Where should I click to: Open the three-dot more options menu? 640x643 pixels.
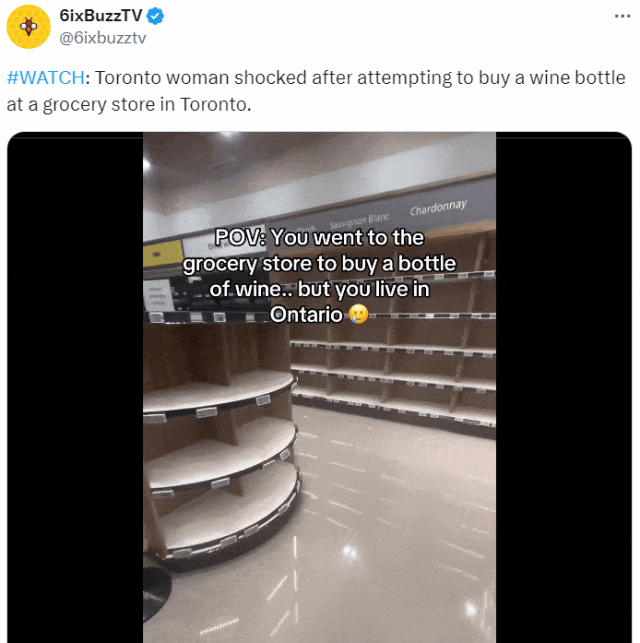tap(622, 16)
